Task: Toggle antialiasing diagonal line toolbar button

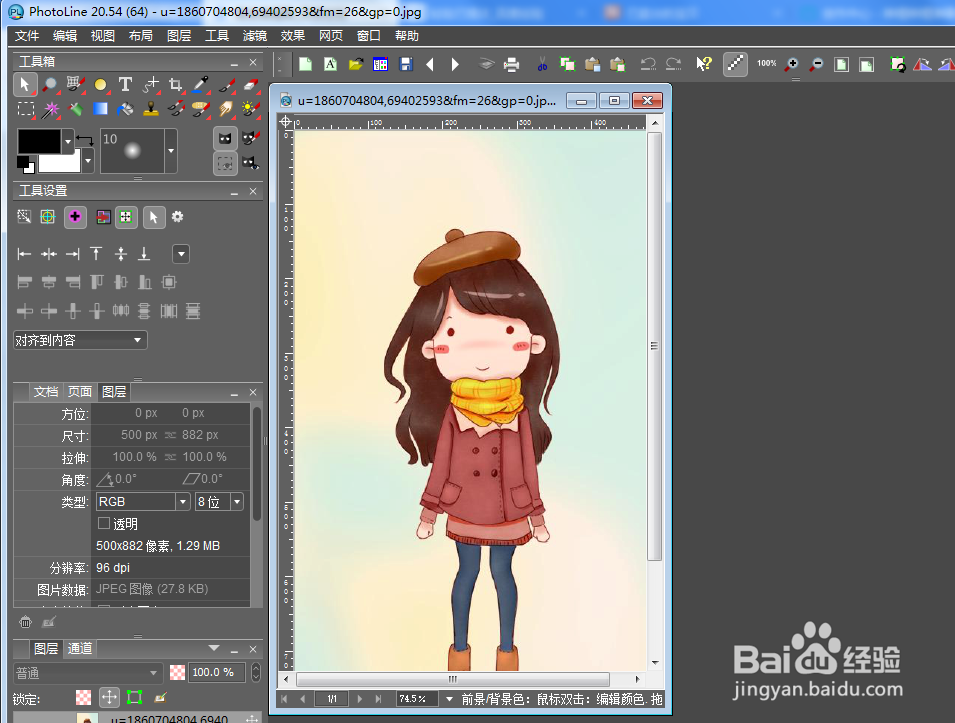Action: (735, 64)
